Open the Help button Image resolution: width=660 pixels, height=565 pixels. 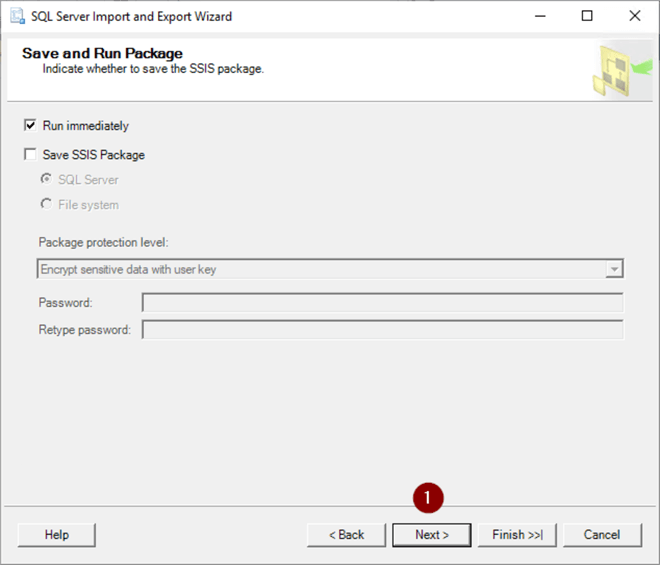(57, 535)
